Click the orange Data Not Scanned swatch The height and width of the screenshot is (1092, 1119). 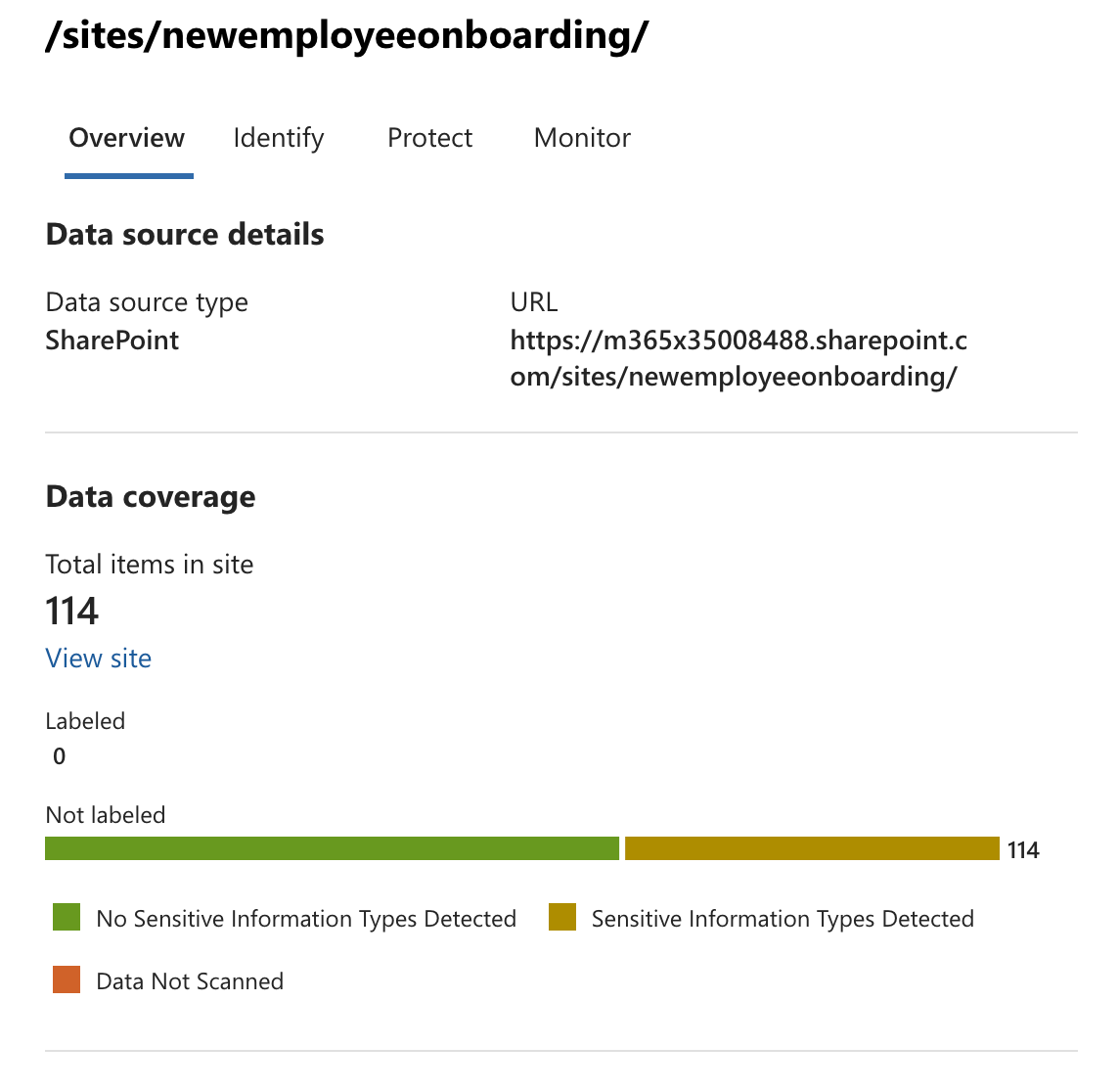tap(67, 980)
